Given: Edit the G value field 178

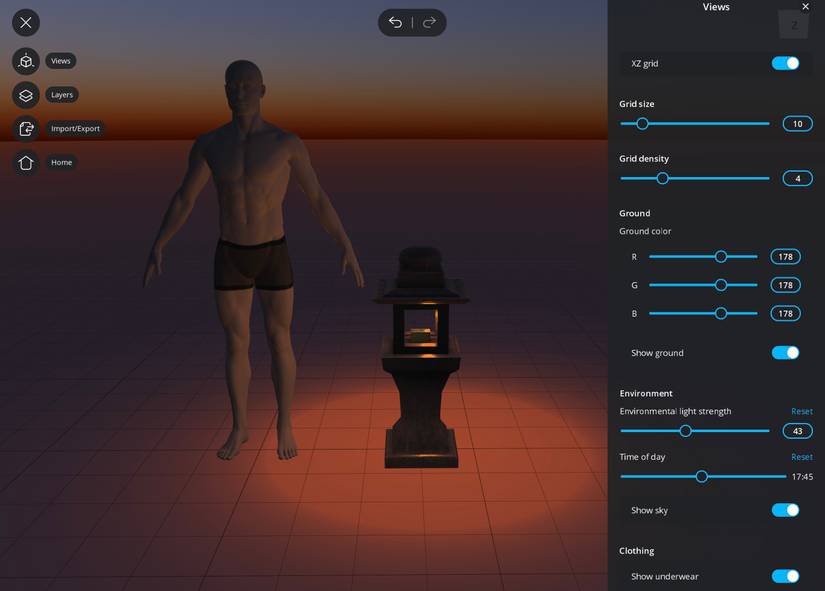Looking at the screenshot, I should [786, 285].
